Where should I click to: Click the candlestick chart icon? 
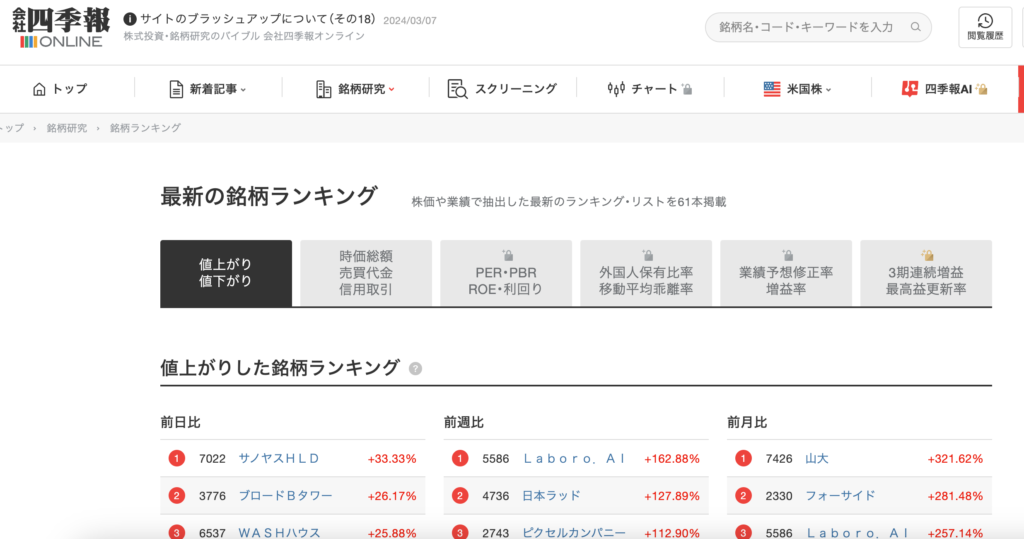[616, 89]
